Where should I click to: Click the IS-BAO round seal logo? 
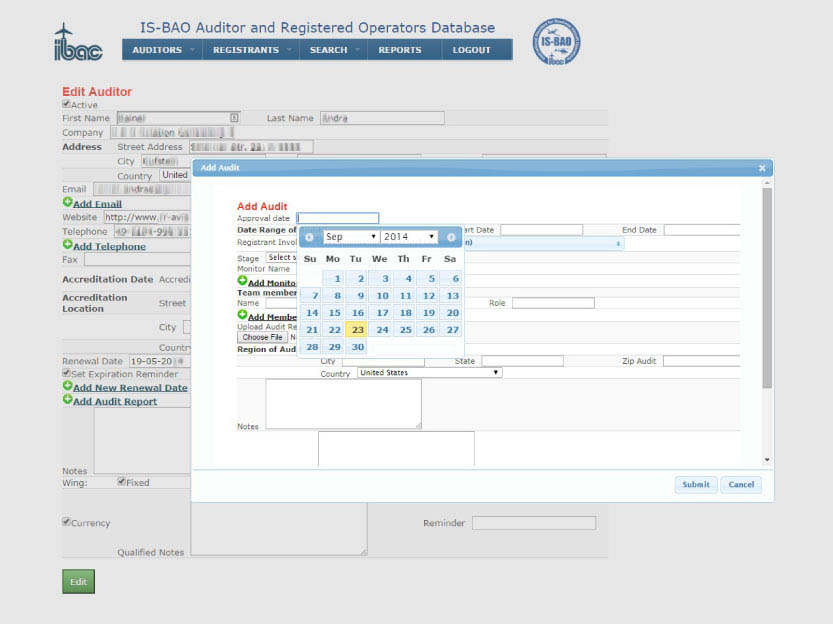coord(556,41)
